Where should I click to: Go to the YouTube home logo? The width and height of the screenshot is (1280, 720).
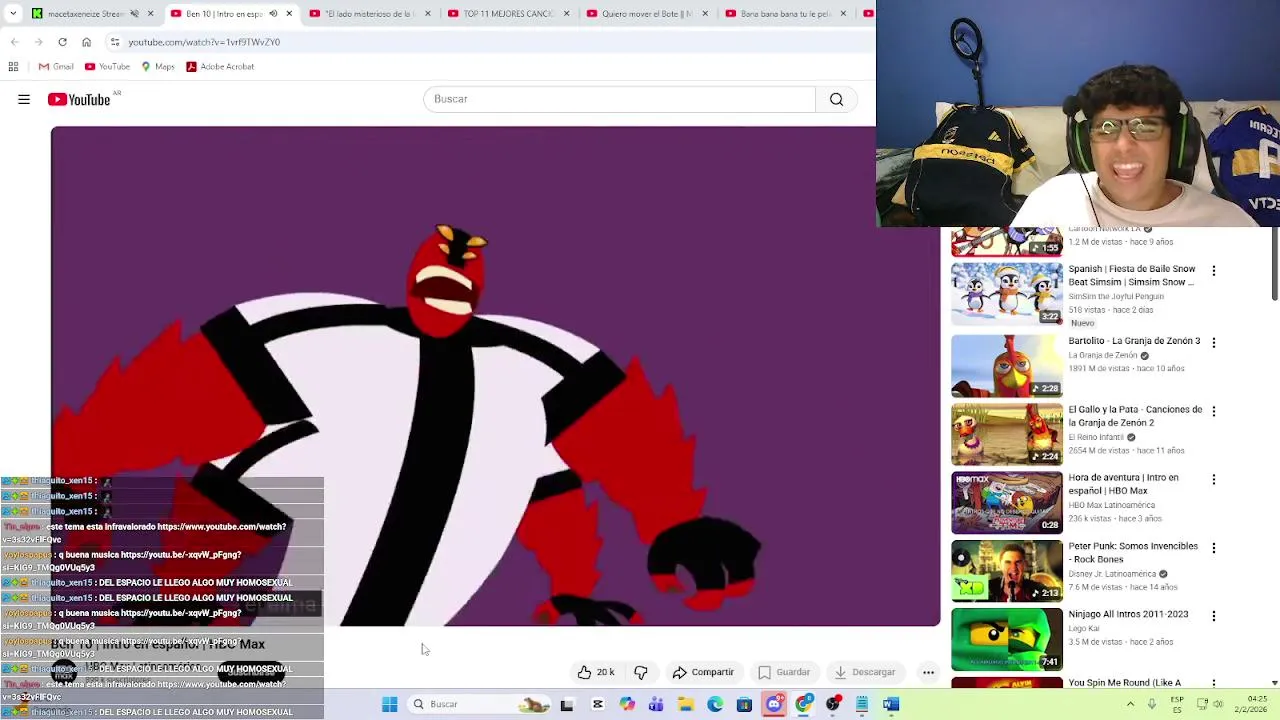pyautogui.click(x=79, y=99)
